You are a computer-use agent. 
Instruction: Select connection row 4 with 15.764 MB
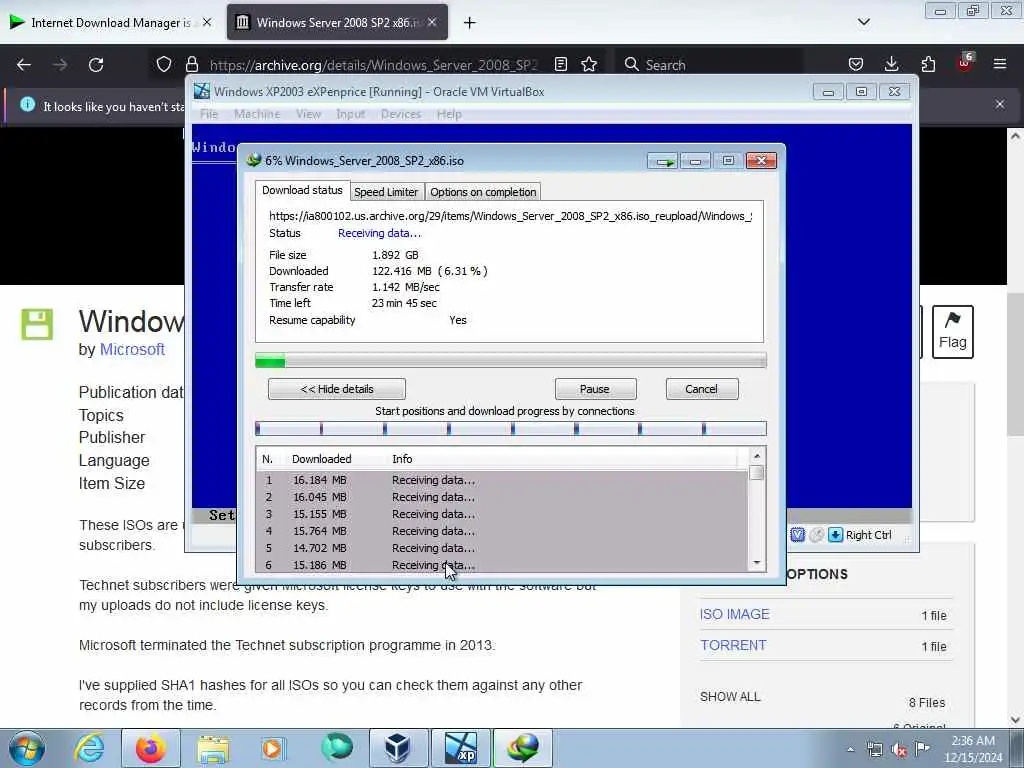502,531
